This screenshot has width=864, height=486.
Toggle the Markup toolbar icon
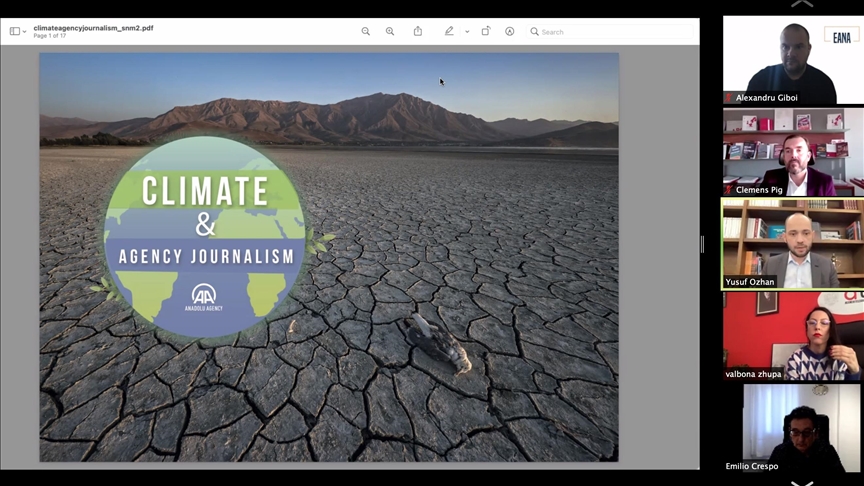510,32
